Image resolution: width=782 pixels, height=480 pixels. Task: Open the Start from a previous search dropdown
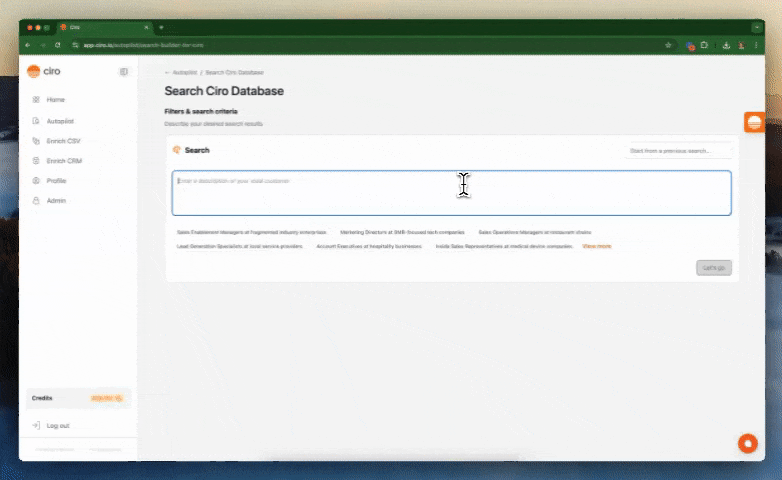click(678, 151)
